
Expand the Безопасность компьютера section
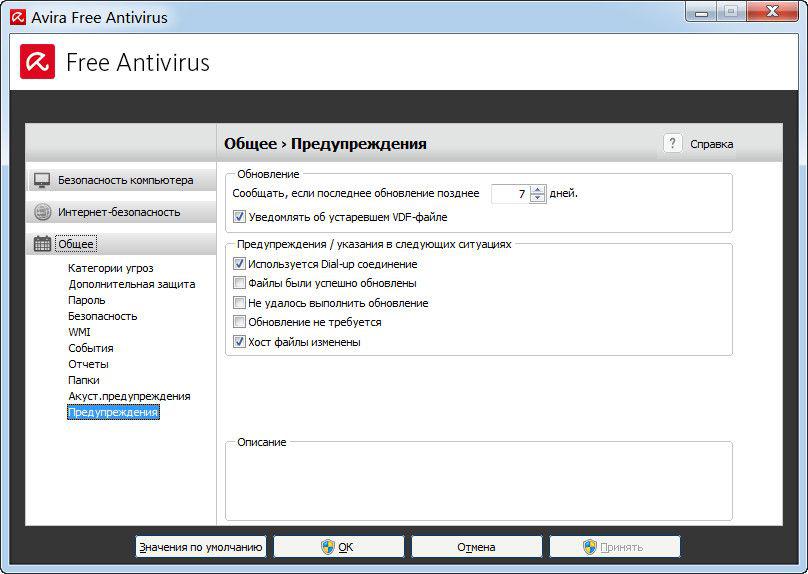point(121,180)
